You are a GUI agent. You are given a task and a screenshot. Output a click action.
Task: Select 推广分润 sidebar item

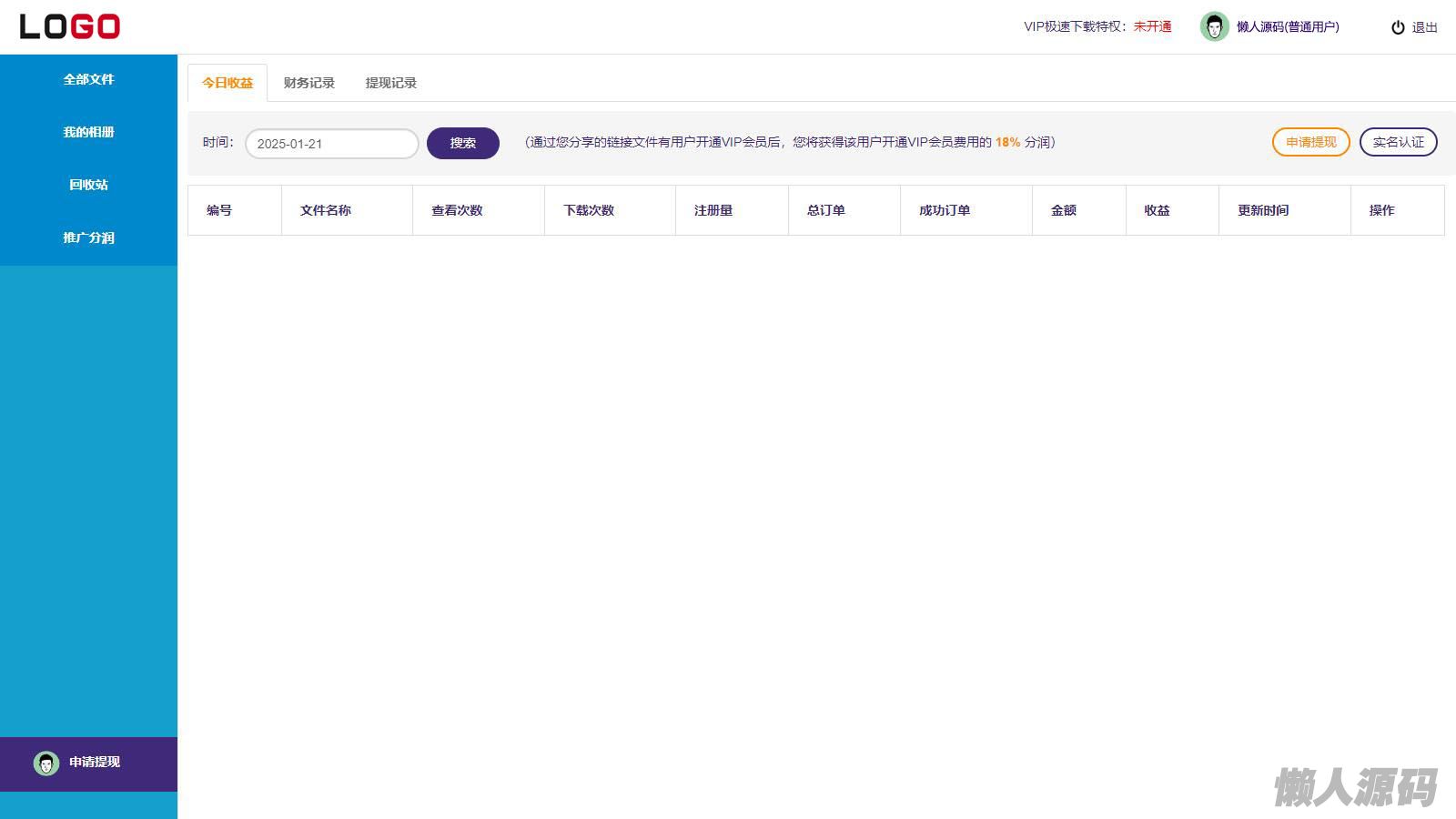(88, 238)
